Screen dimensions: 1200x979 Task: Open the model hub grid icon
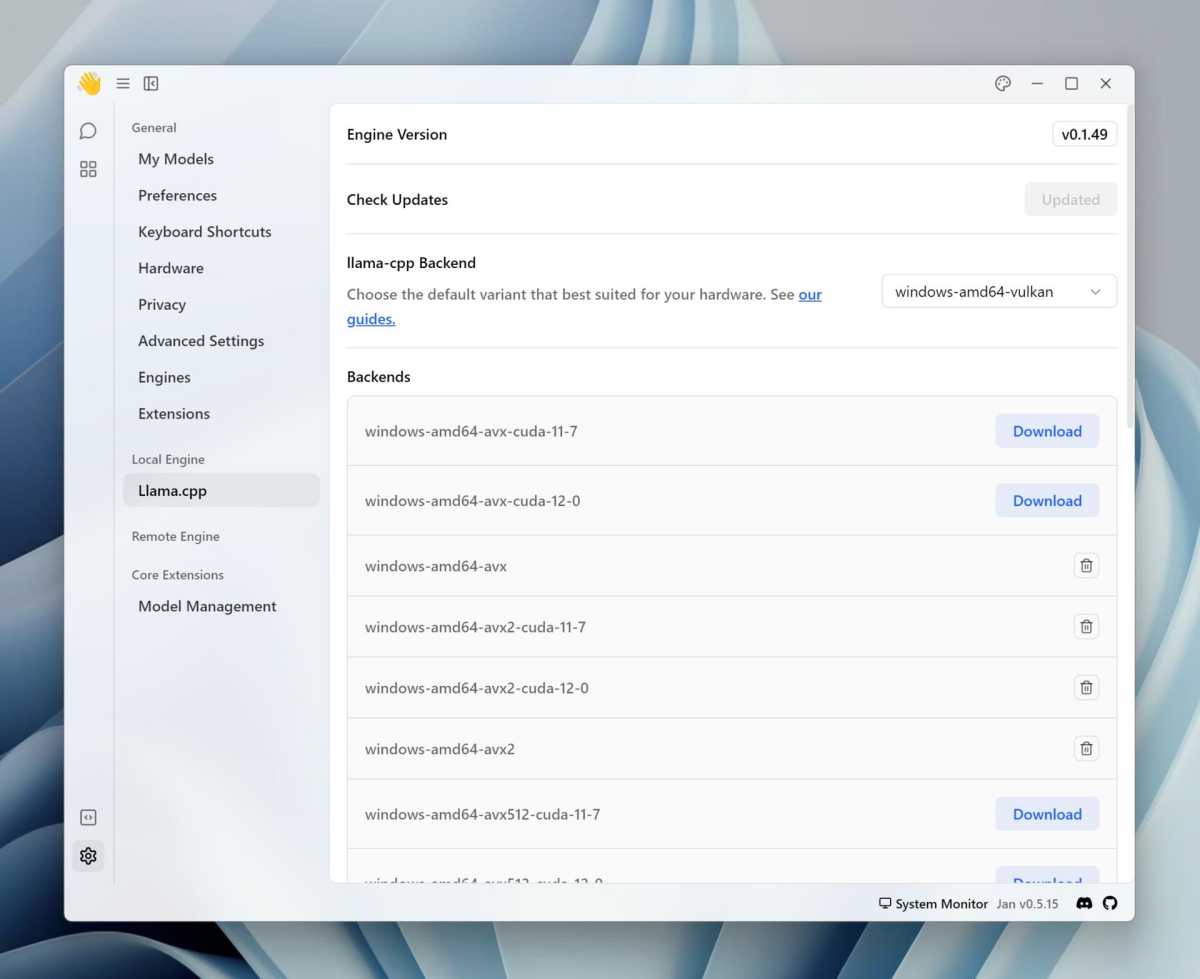coord(88,169)
